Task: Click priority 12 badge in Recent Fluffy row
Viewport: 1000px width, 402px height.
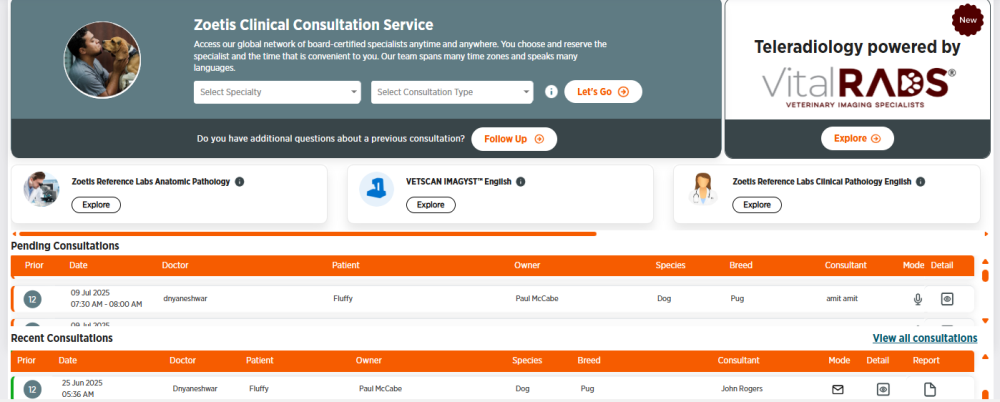Action: [33, 389]
